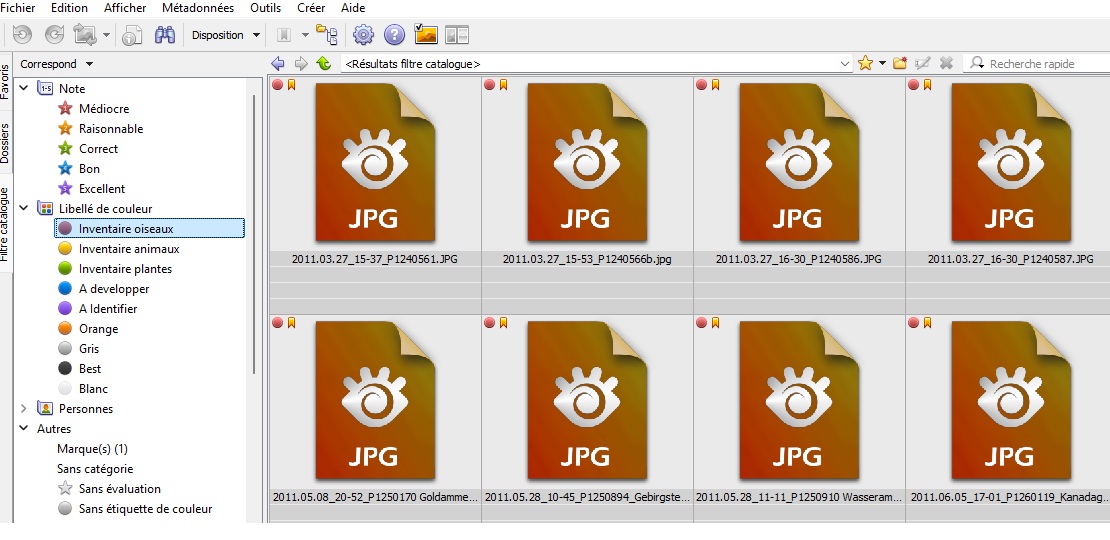
Task: Open the favorites star dropdown arrow
Action: coord(882,63)
